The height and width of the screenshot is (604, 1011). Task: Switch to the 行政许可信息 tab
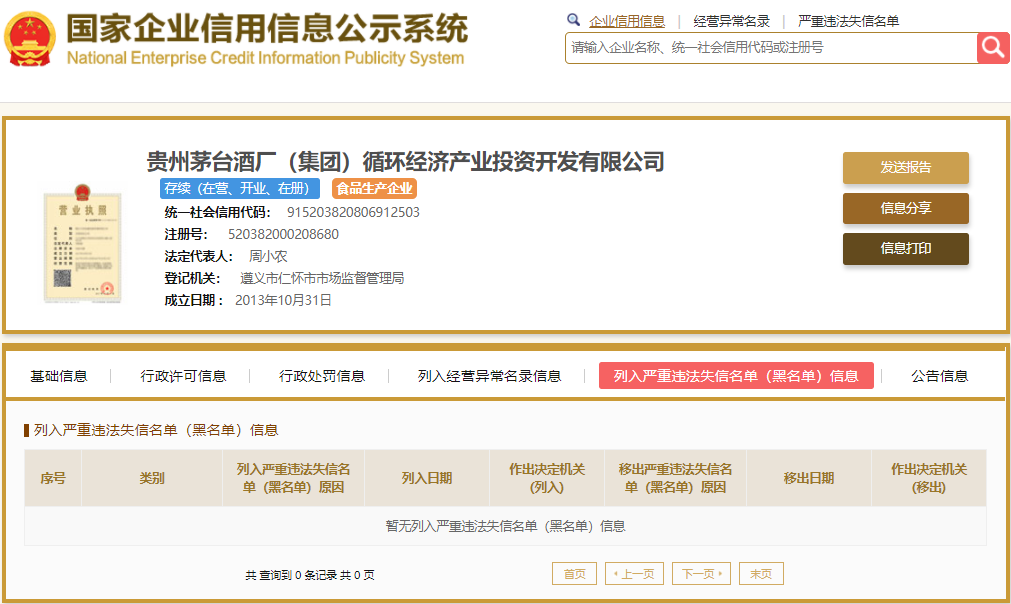point(183,376)
